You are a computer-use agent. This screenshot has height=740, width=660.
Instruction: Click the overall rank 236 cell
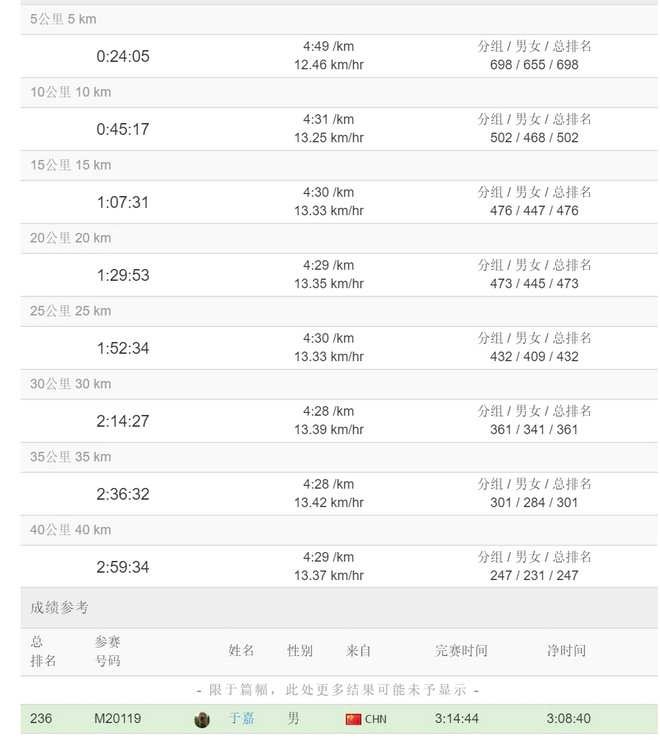[x=41, y=718]
